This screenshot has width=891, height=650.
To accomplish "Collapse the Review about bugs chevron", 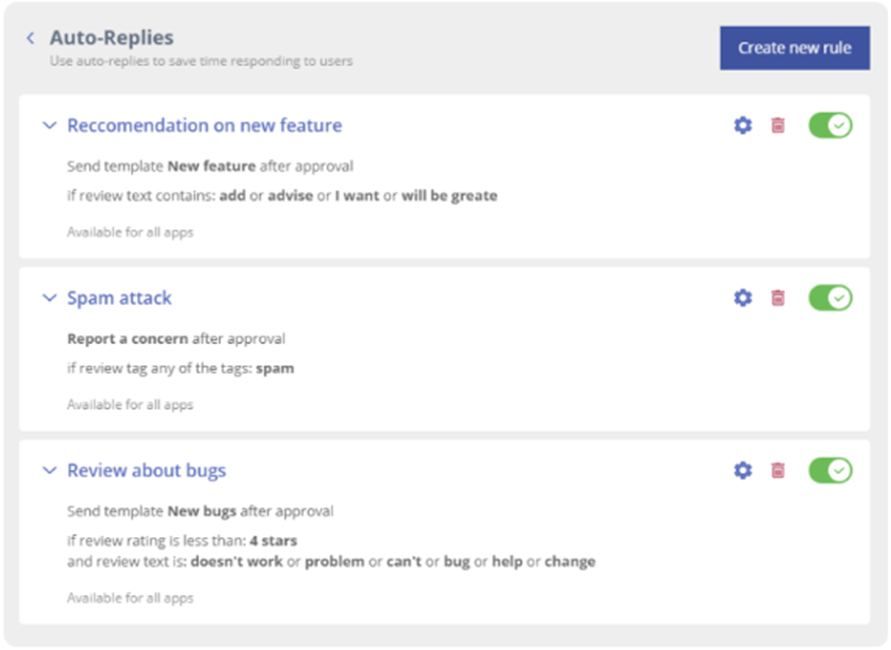I will (x=49, y=470).
